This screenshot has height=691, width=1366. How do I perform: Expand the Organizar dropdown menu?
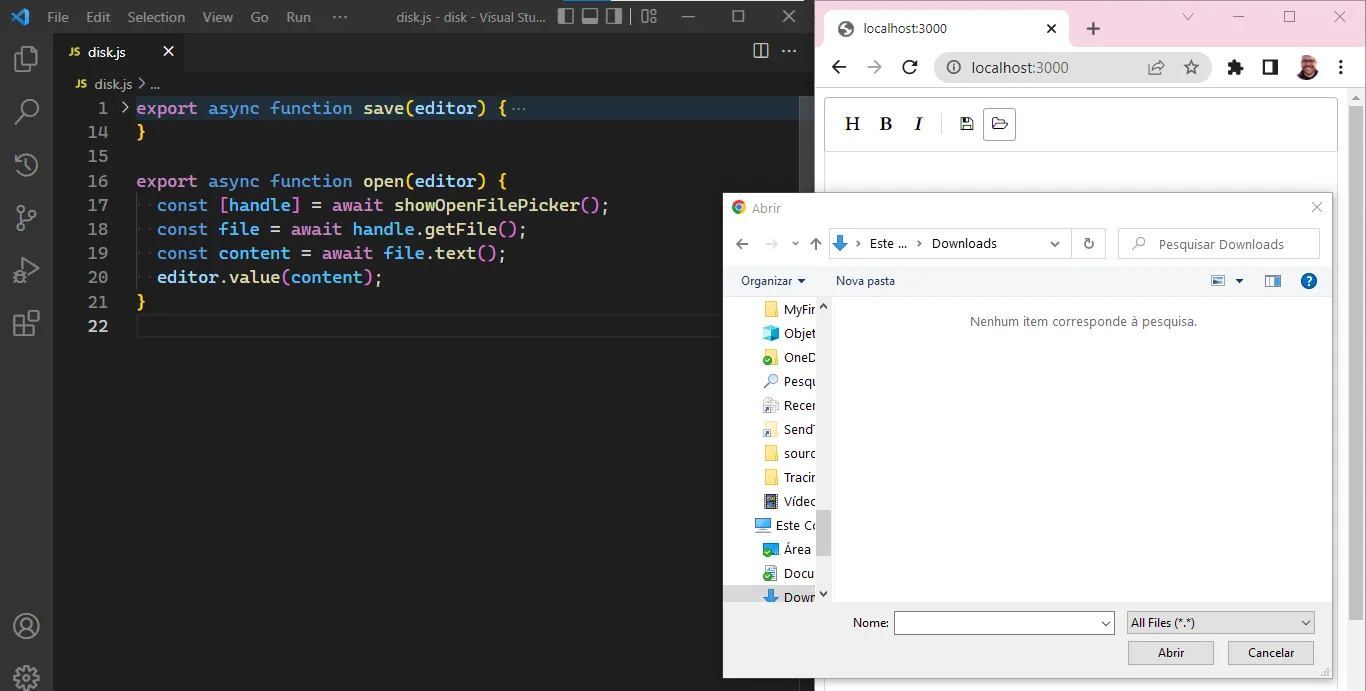(773, 281)
